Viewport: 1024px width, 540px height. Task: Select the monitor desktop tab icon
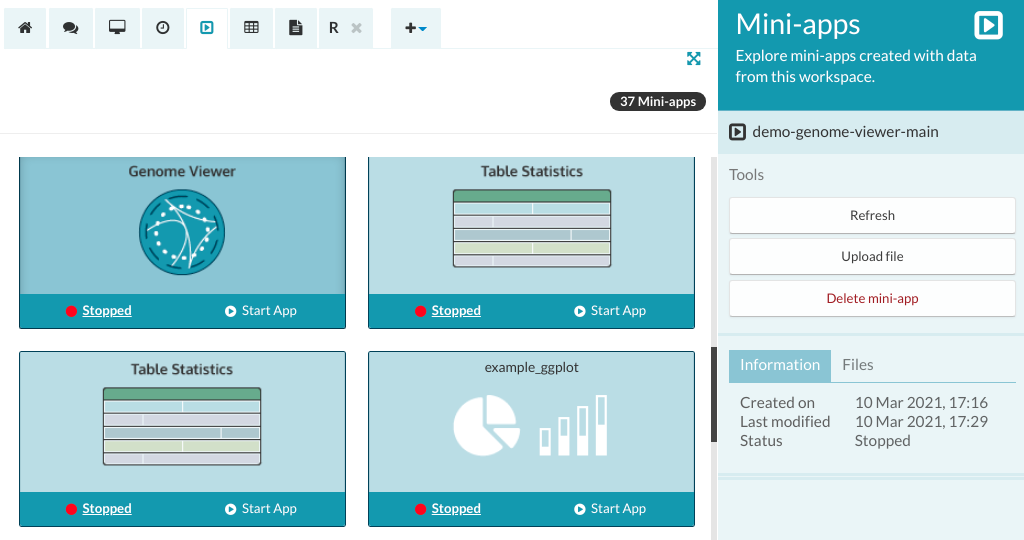tap(117, 28)
